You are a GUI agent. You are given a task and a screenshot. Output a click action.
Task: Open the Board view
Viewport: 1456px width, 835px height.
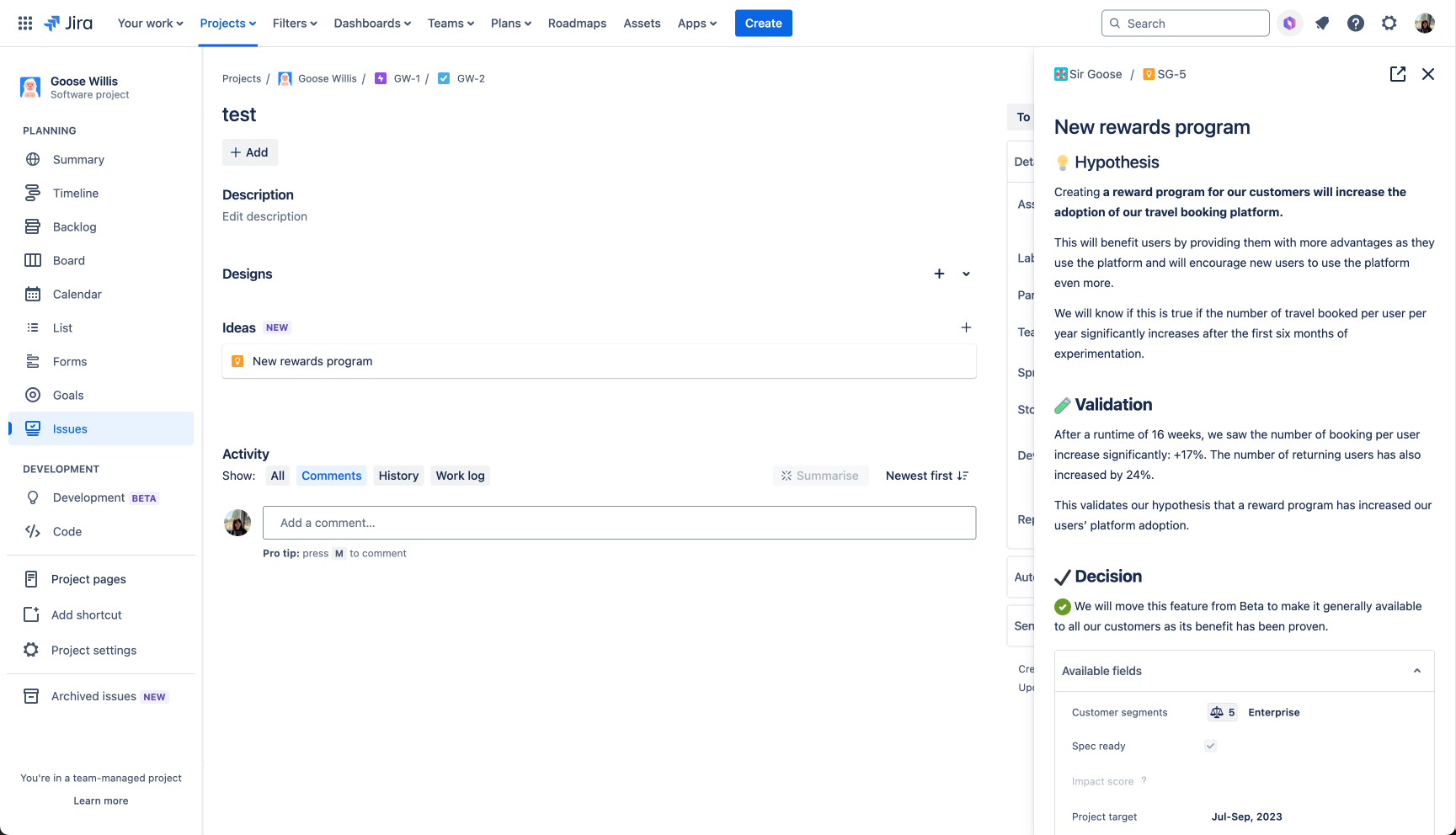(68, 260)
